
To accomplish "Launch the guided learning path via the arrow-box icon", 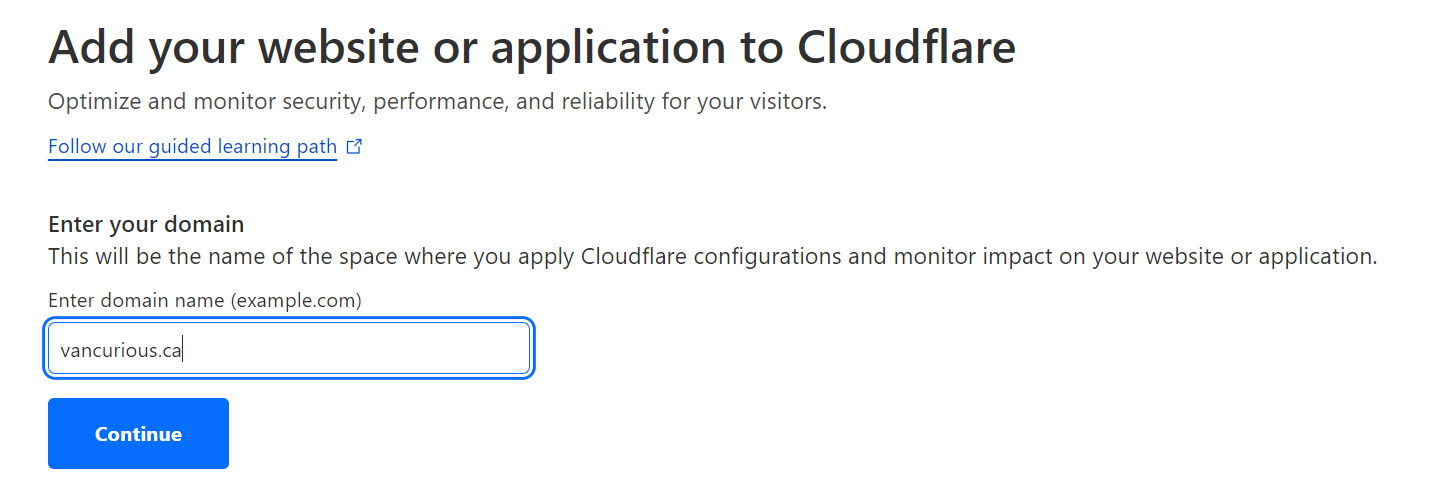I will pos(354,147).
